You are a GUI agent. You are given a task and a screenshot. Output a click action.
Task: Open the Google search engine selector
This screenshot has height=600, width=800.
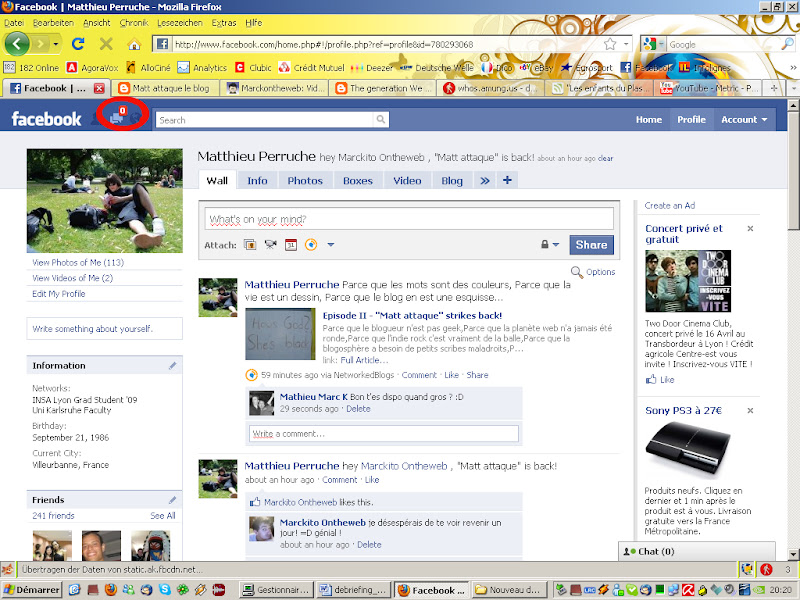click(x=654, y=44)
